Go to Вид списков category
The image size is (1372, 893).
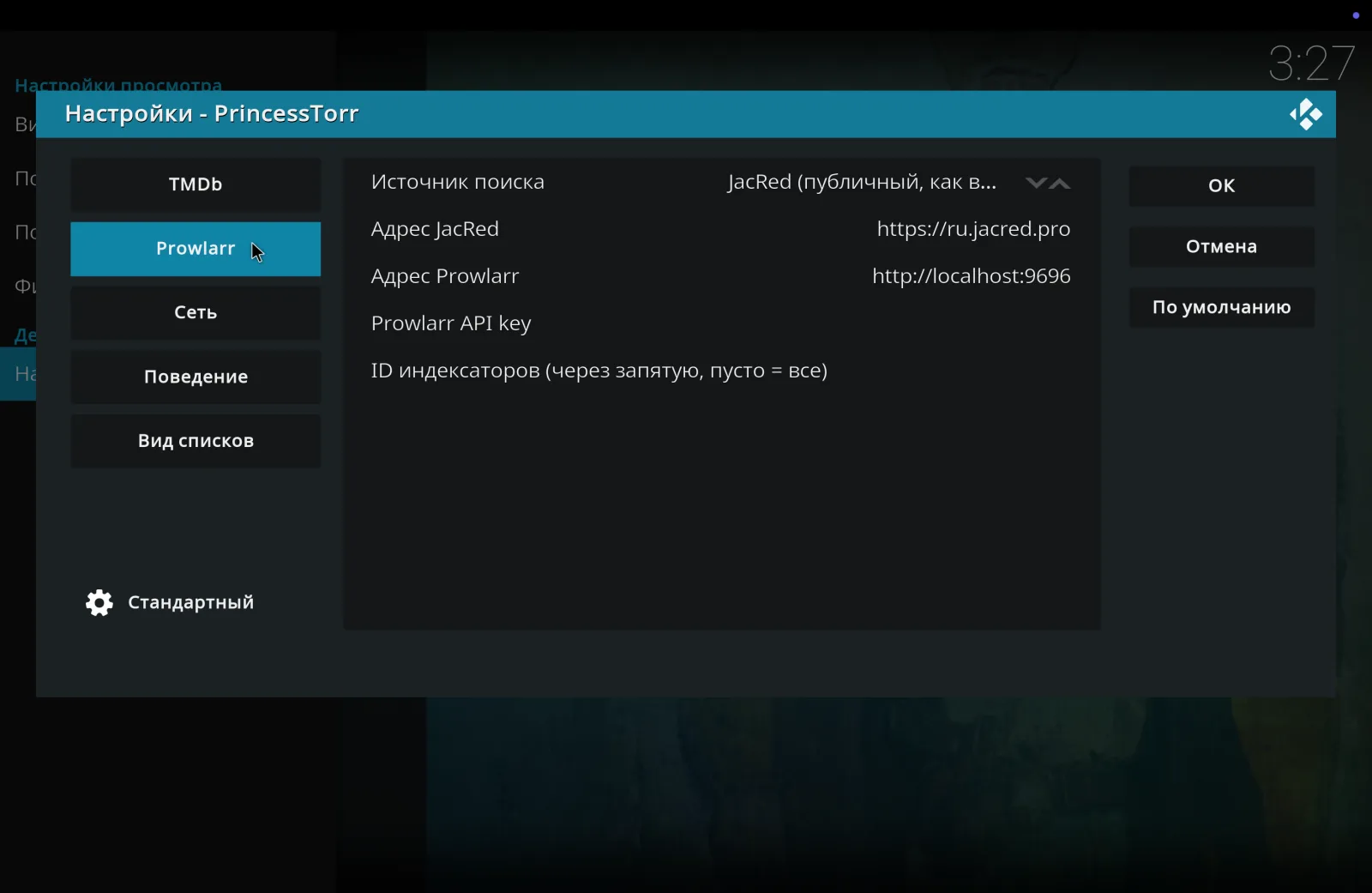coord(196,441)
